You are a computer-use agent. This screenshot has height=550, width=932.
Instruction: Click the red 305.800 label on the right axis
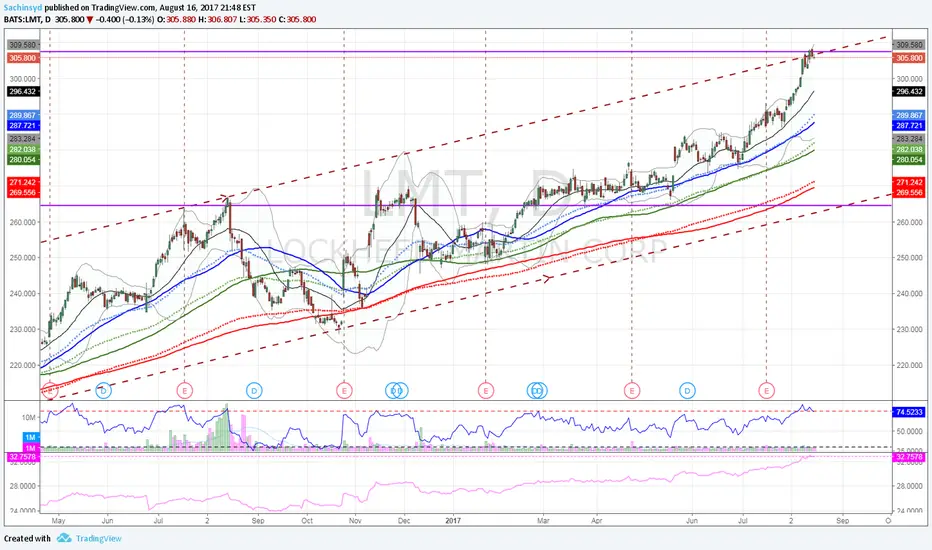909,58
